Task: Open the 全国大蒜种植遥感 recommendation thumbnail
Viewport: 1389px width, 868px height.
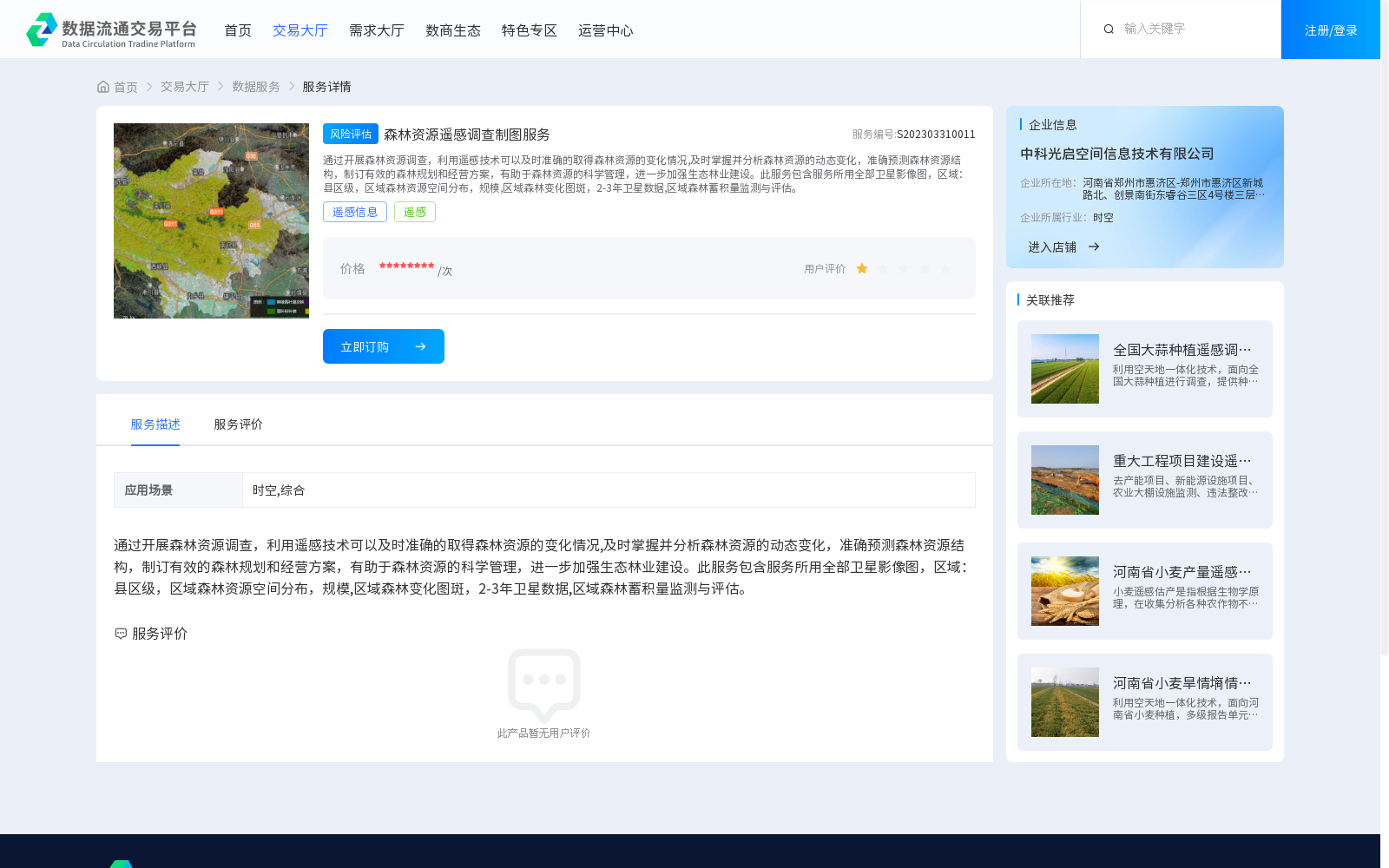Action: (x=1065, y=369)
